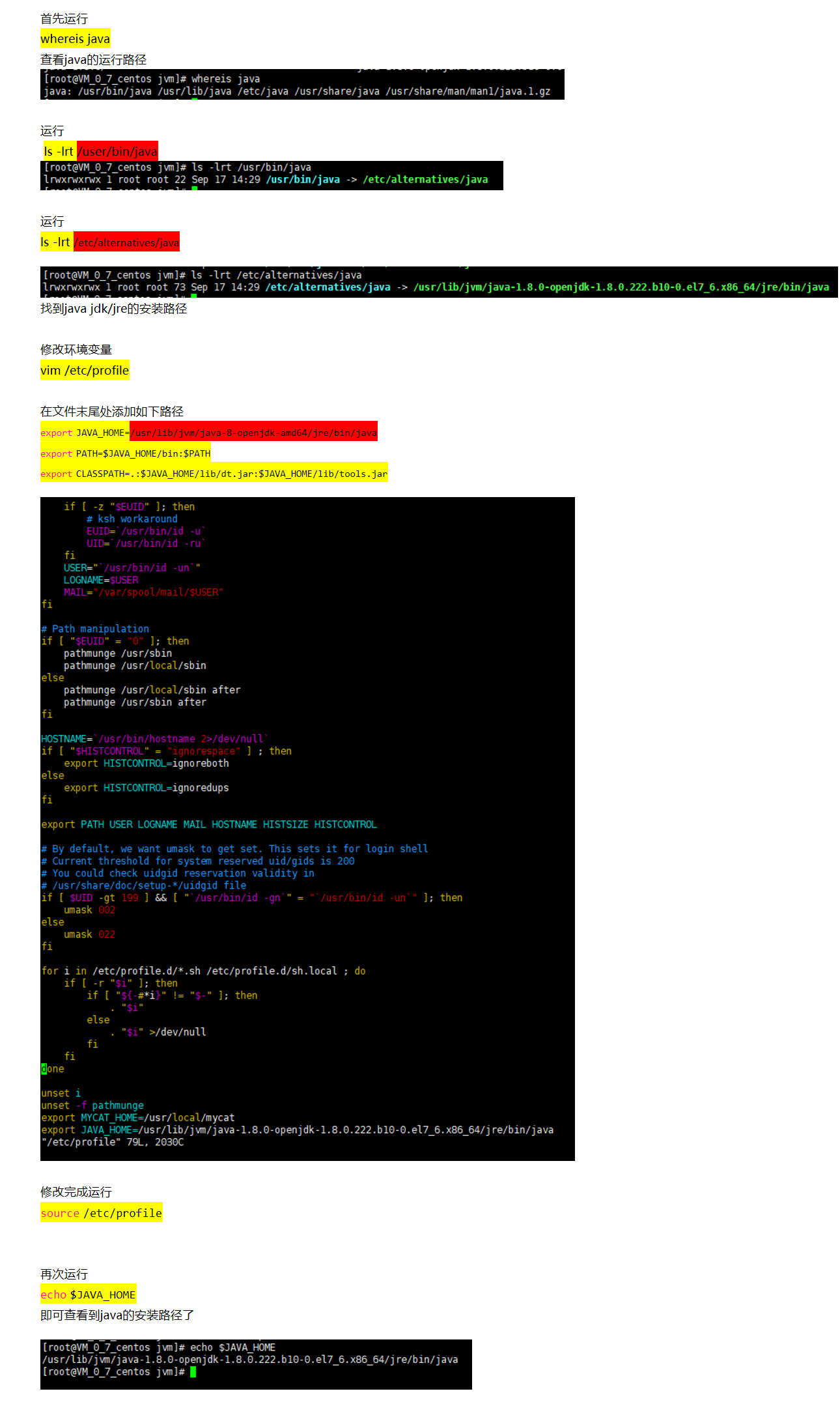Click the line "unset -f pathmunge"
This screenshot has height=1417, width=840.
click(x=92, y=1106)
